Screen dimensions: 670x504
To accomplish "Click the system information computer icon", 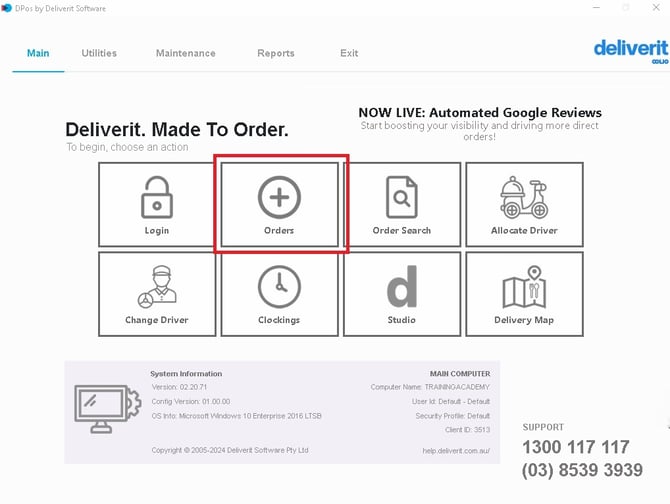I will [x=107, y=409].
